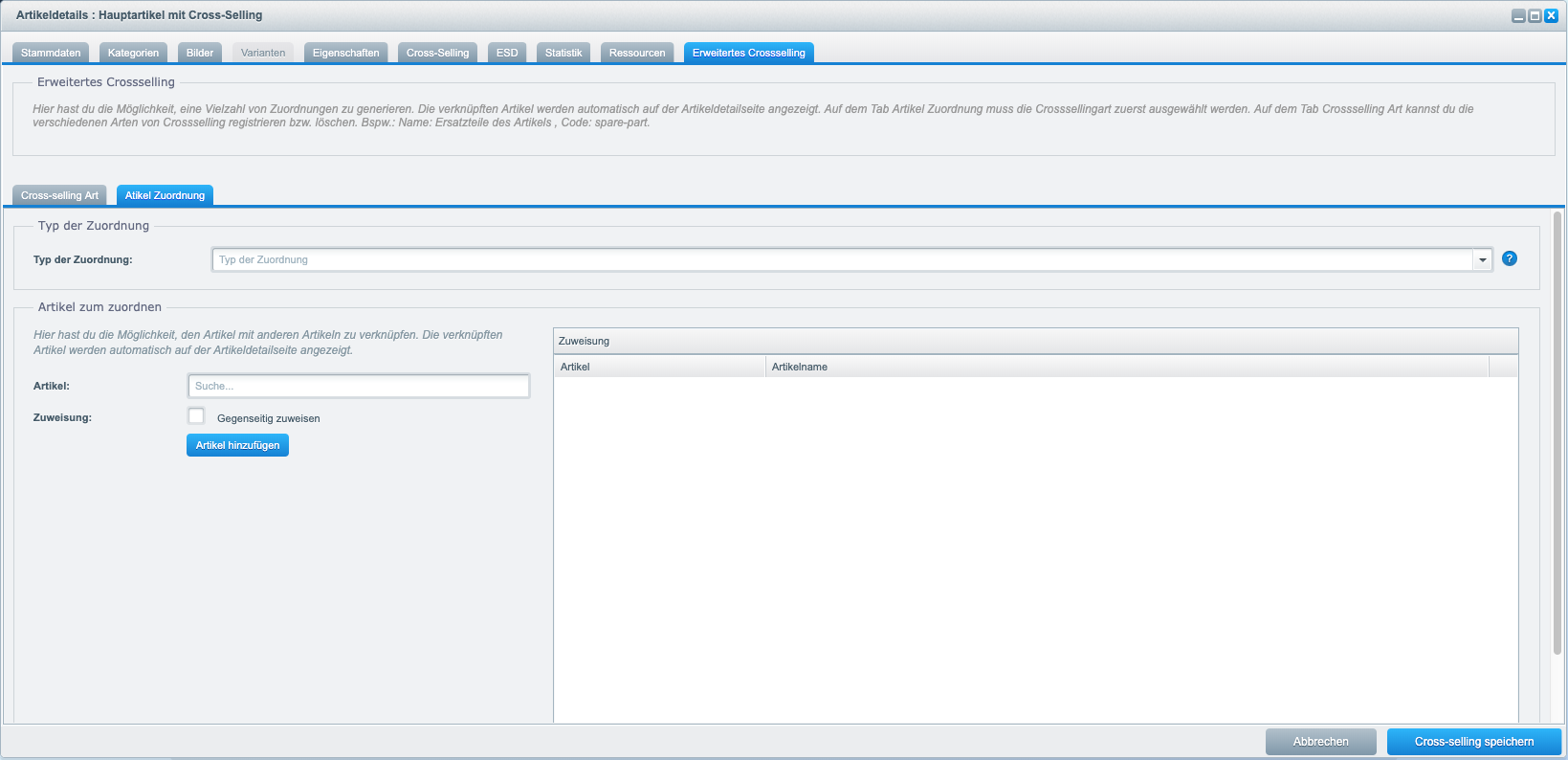This screenshot has height=760, width=1568.
Task: Select the Atikel Zuordnung sub-tab
Action: 165,195
